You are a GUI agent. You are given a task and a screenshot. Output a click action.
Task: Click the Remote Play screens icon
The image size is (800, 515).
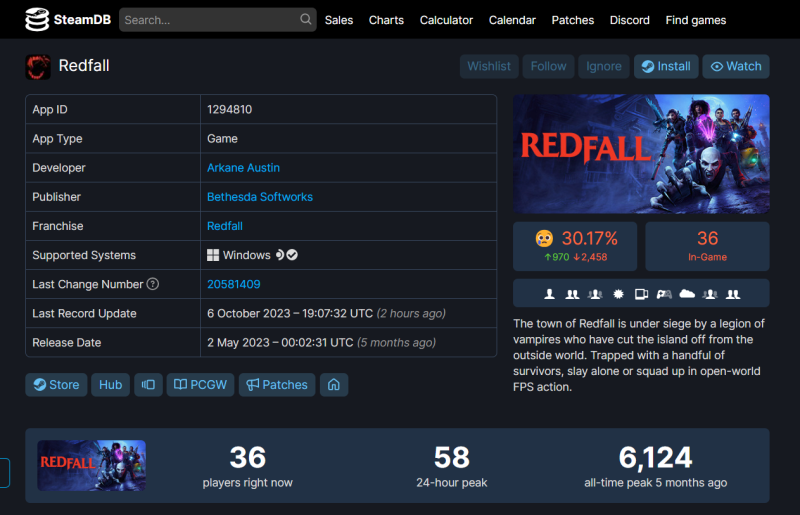[641, 294]
